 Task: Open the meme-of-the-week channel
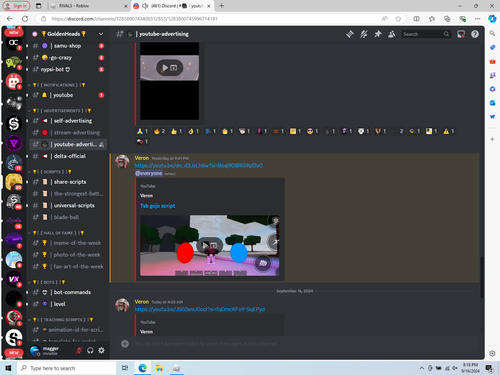(68, 243)
